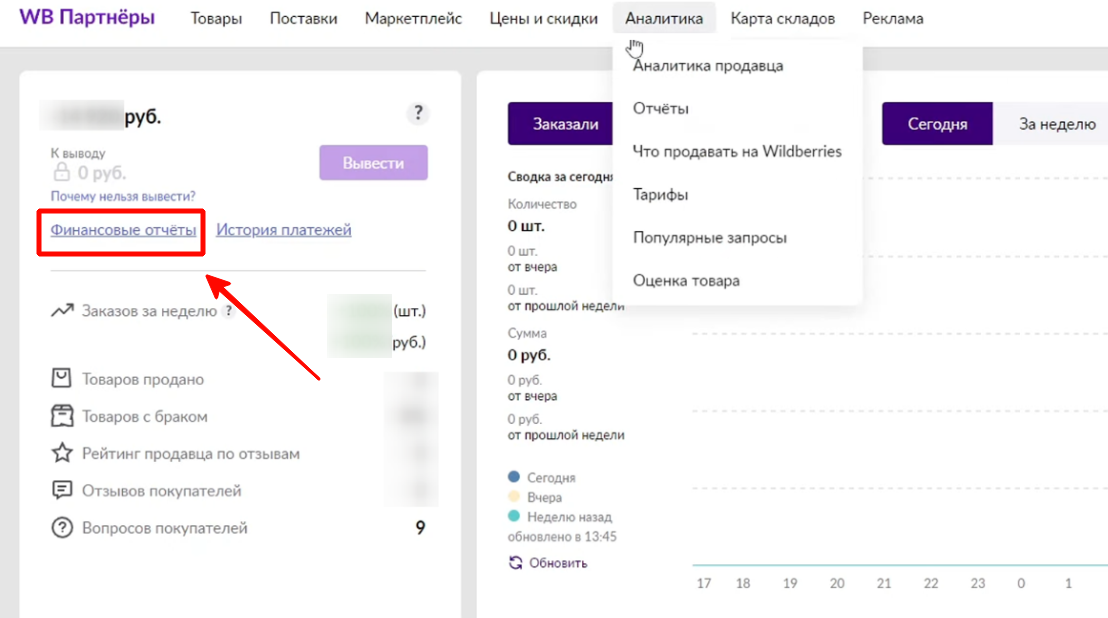This screenshot has height=618, width=1108.
Task: Open the WB Партнёры home logo
Action: [87, 17]
